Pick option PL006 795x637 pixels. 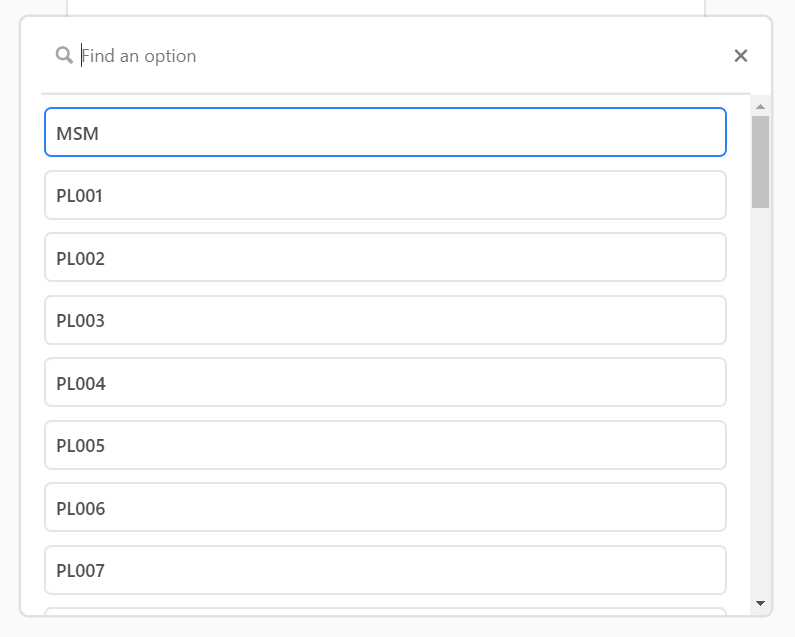tap(385, 508)
